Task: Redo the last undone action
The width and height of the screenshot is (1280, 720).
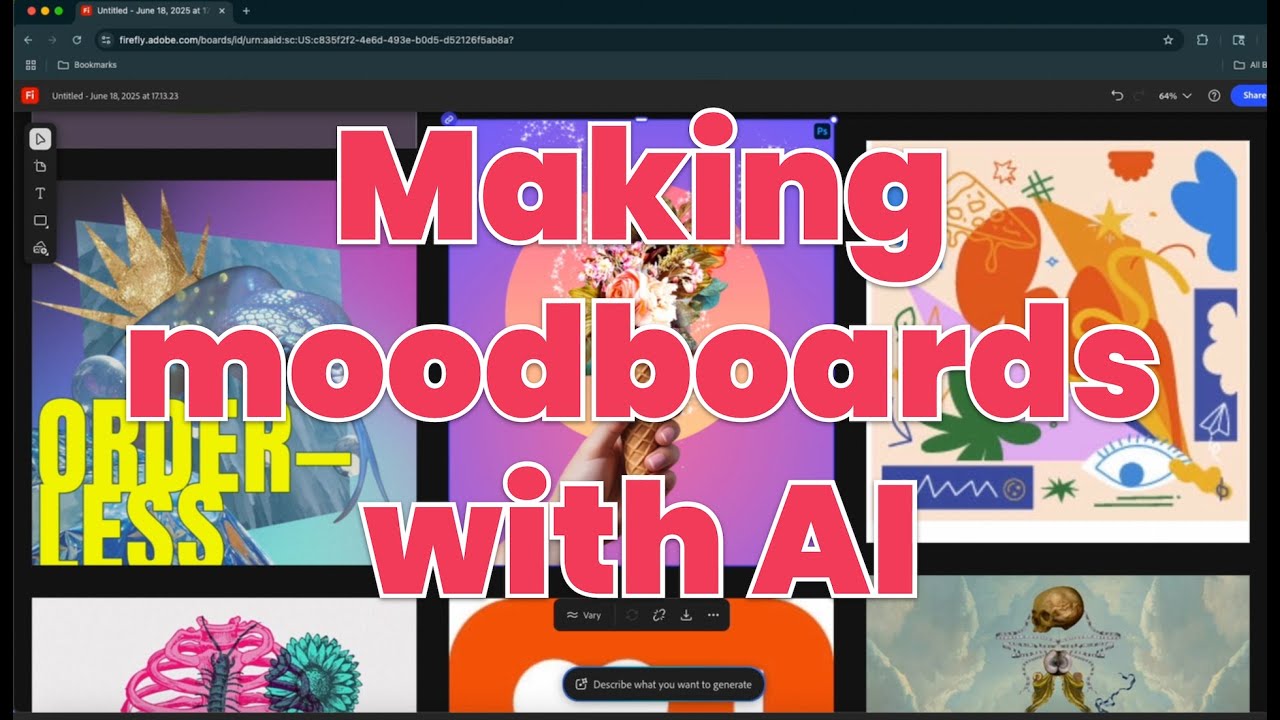Action: (1139, 96)
